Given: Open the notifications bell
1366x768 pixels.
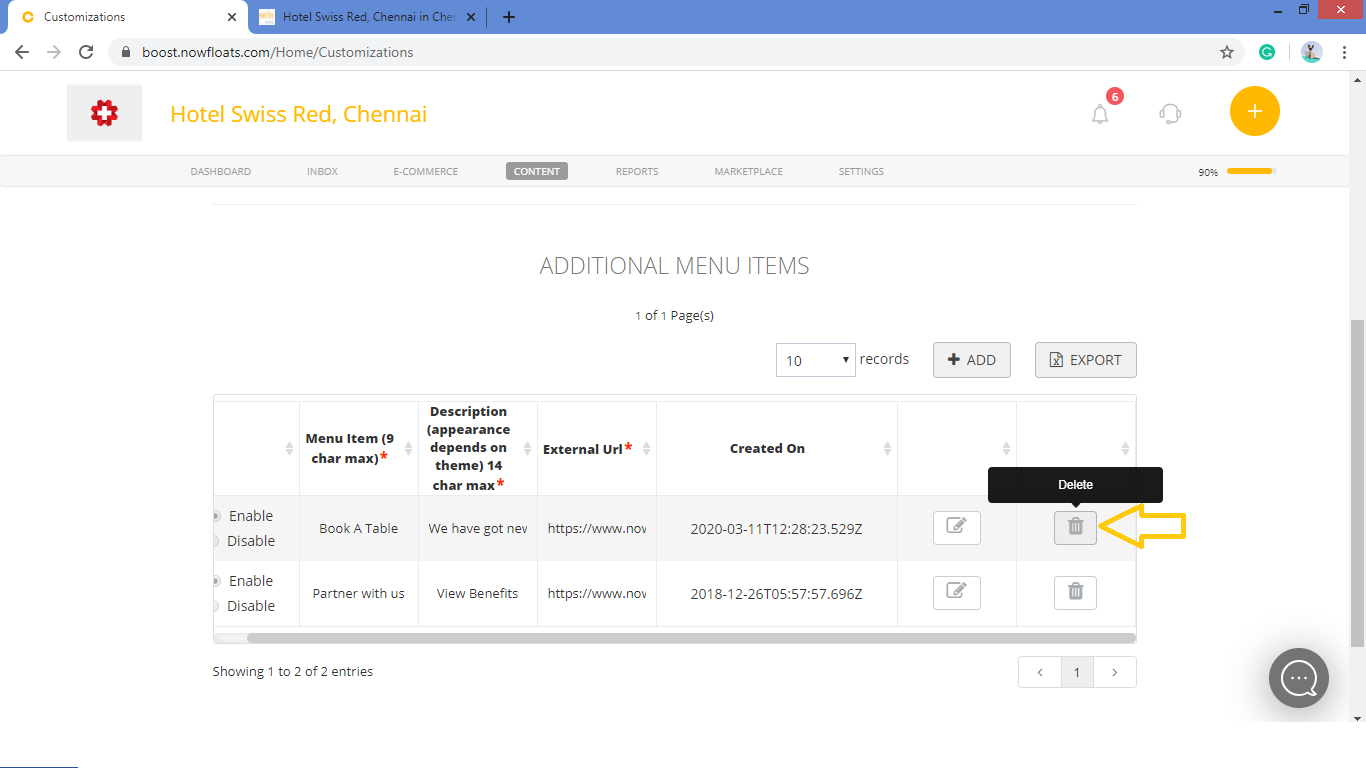Looking at the screenshot, I should click(x=1100, y=113).
